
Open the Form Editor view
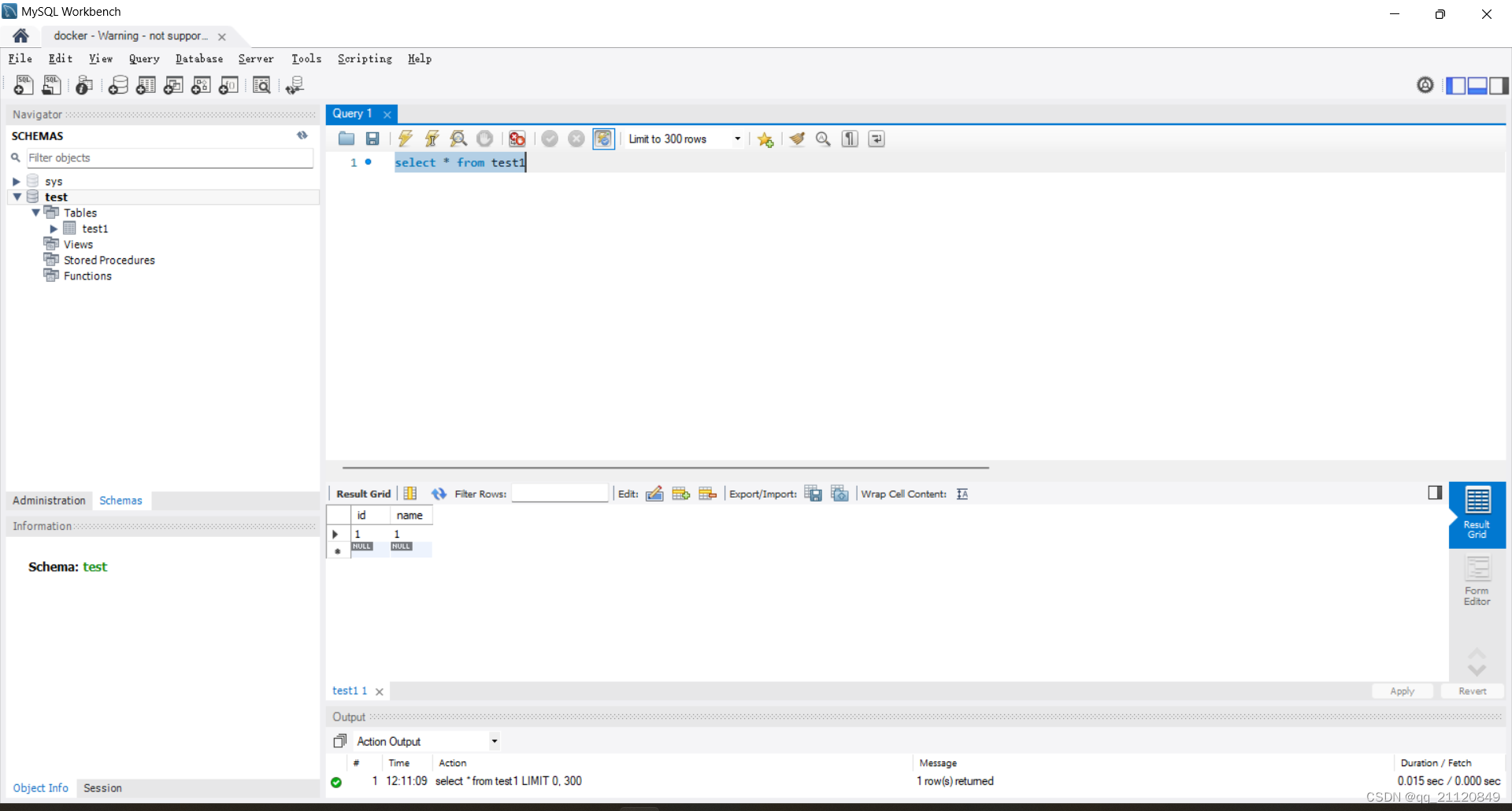pyautogui.click(x=1477, y=580)
